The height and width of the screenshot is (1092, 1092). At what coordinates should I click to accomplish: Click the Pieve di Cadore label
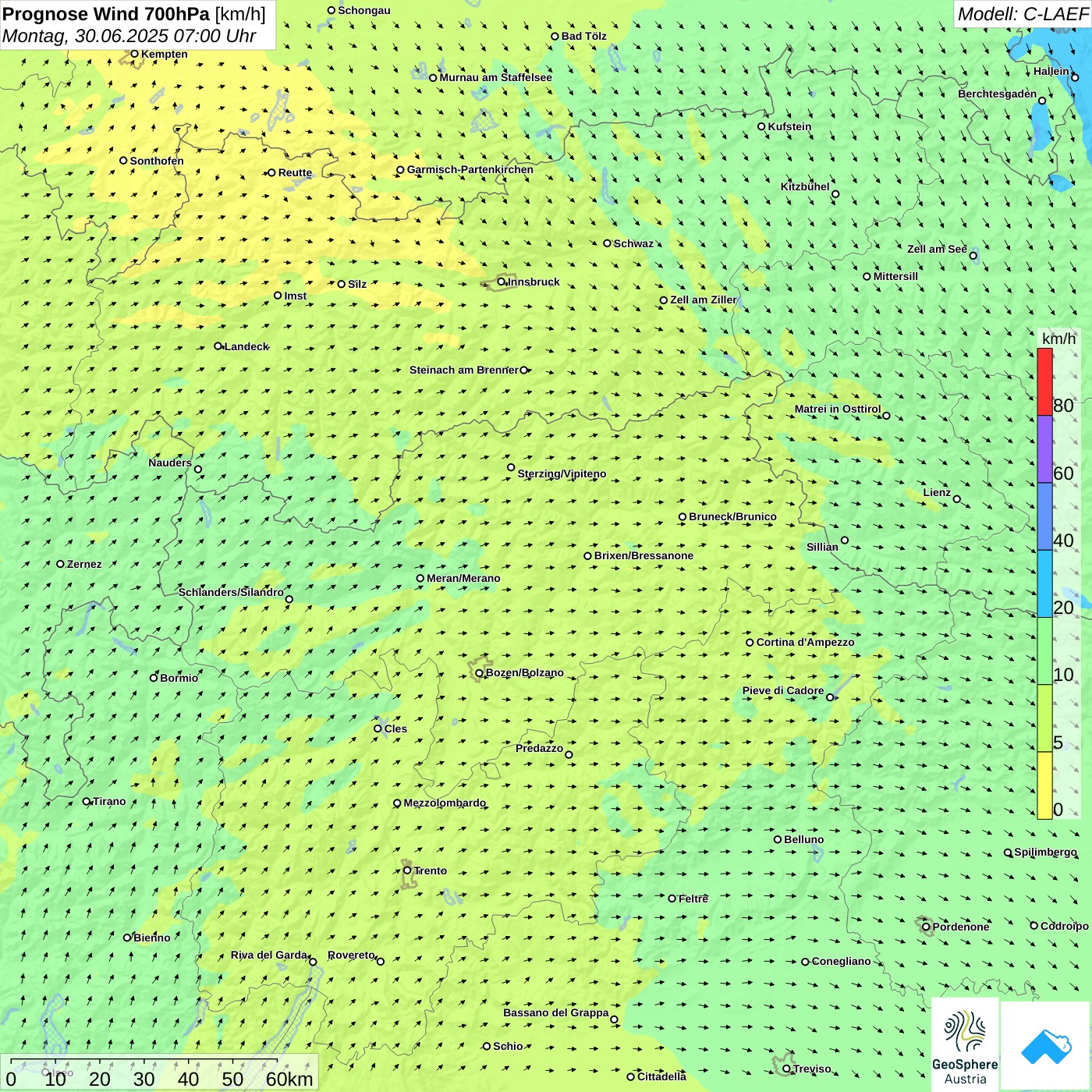tap(783, 690)
